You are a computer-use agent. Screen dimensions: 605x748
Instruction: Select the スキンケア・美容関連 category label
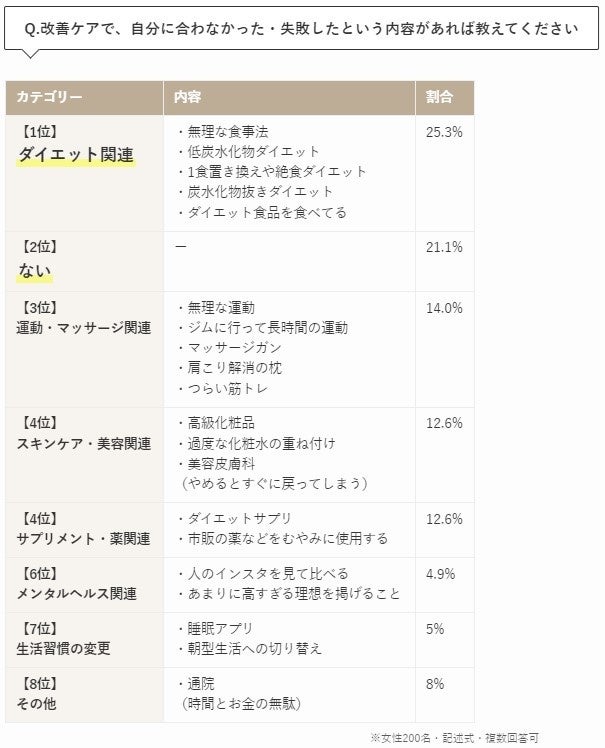[83, 444]
